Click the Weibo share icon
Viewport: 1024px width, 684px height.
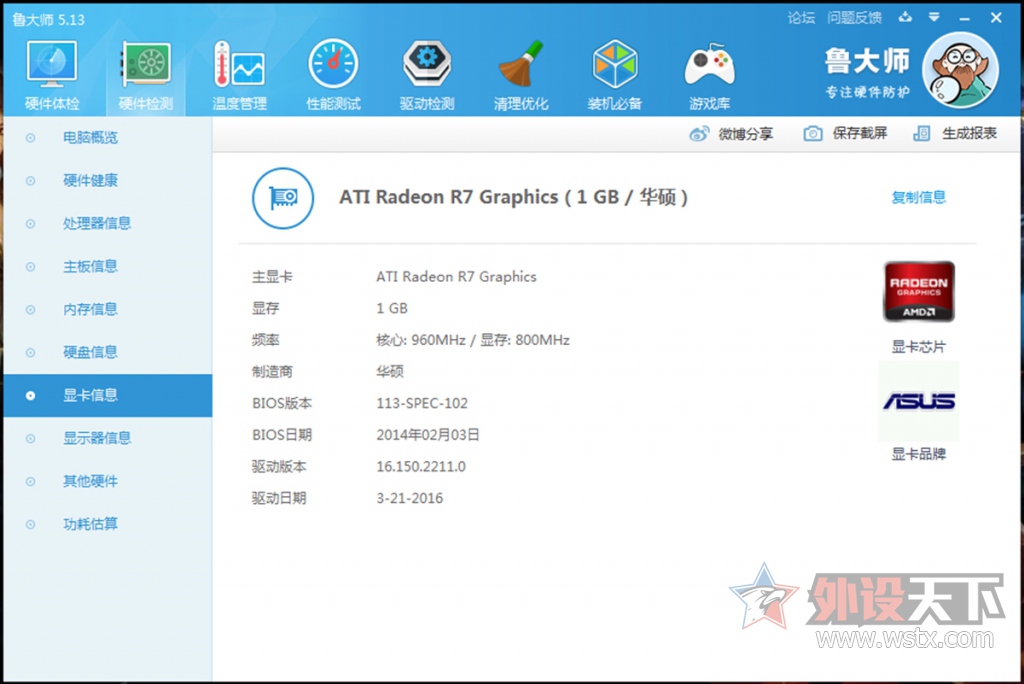[x=699, y=134]
